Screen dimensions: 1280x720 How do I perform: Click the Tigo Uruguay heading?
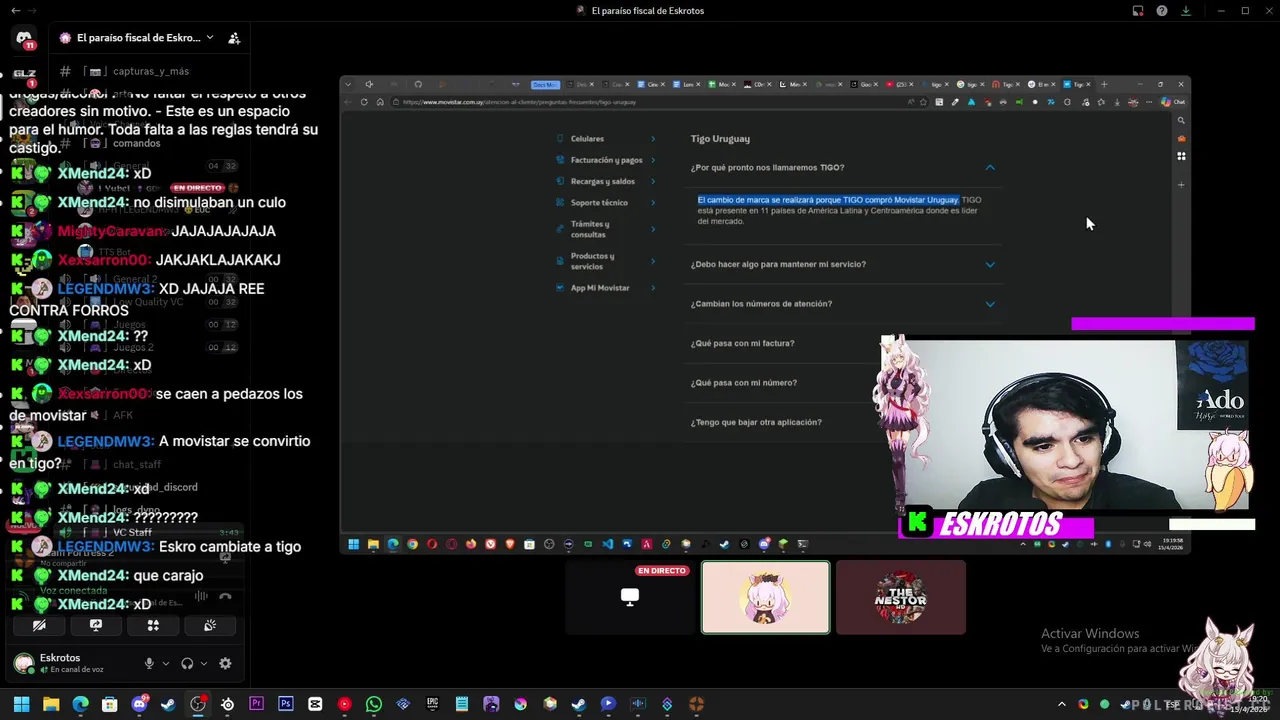[x=720, y=139]
